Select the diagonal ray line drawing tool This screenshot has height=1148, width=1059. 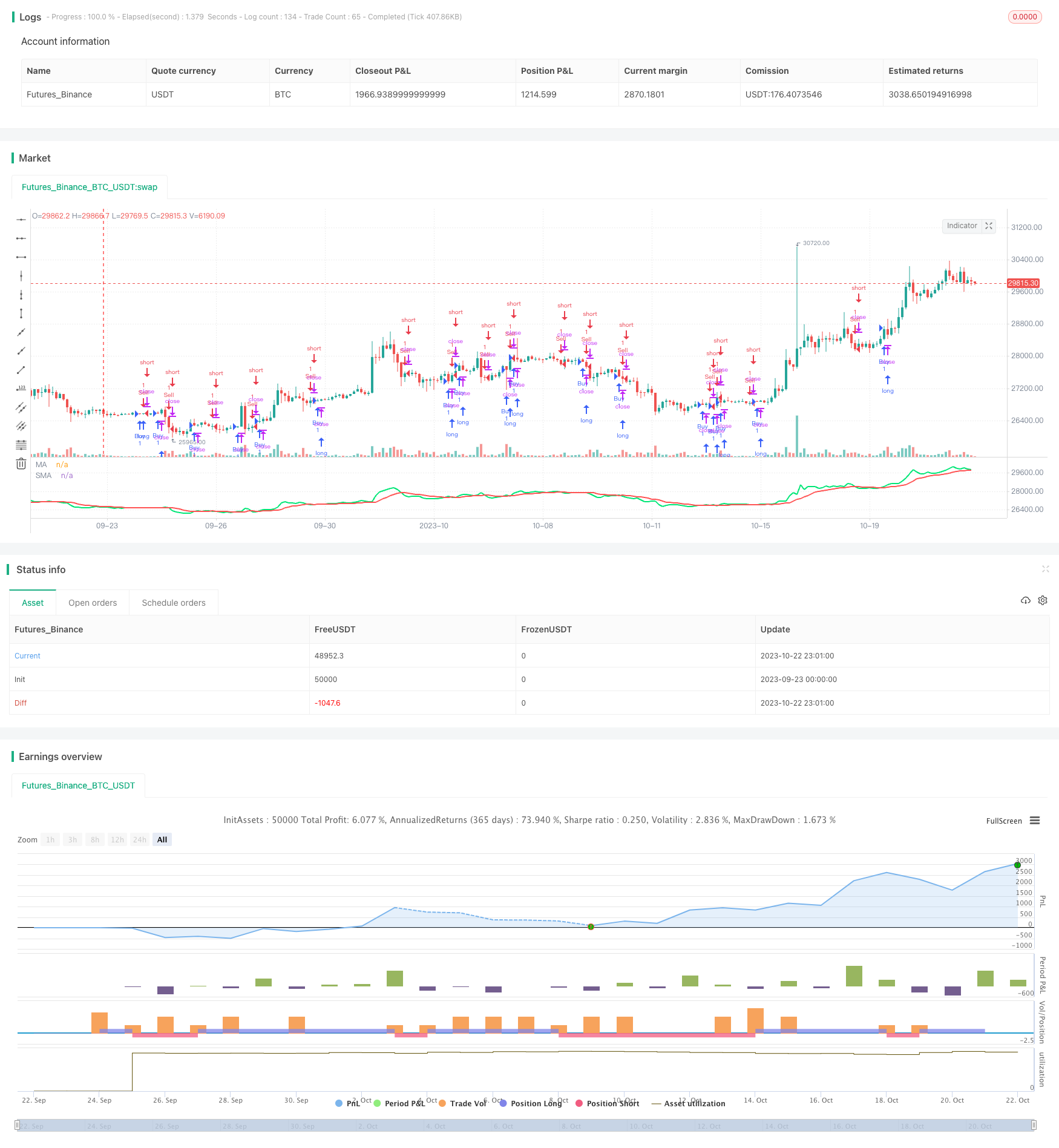(x=21, y=351)
